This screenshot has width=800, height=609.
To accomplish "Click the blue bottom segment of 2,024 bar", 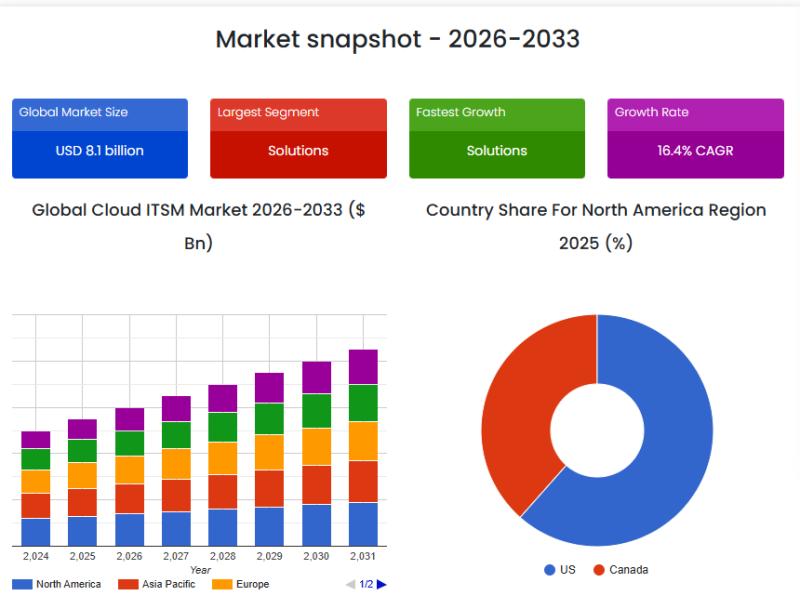I will [x=36, y=531].
